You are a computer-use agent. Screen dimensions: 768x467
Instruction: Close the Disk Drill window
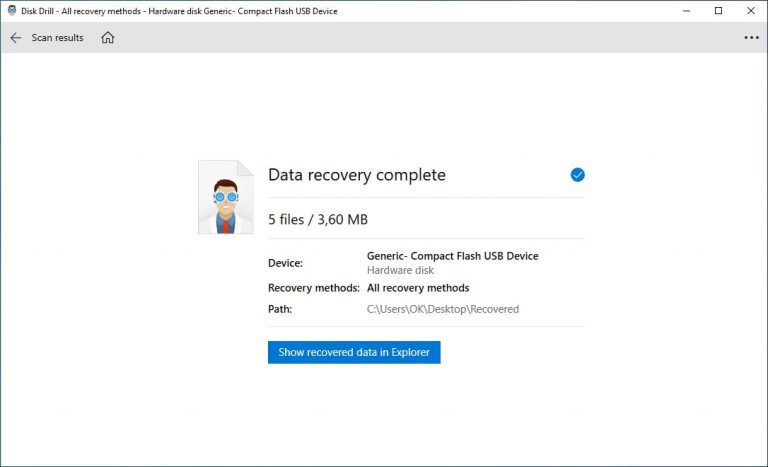pyautogui.click(x=752, y=11)
